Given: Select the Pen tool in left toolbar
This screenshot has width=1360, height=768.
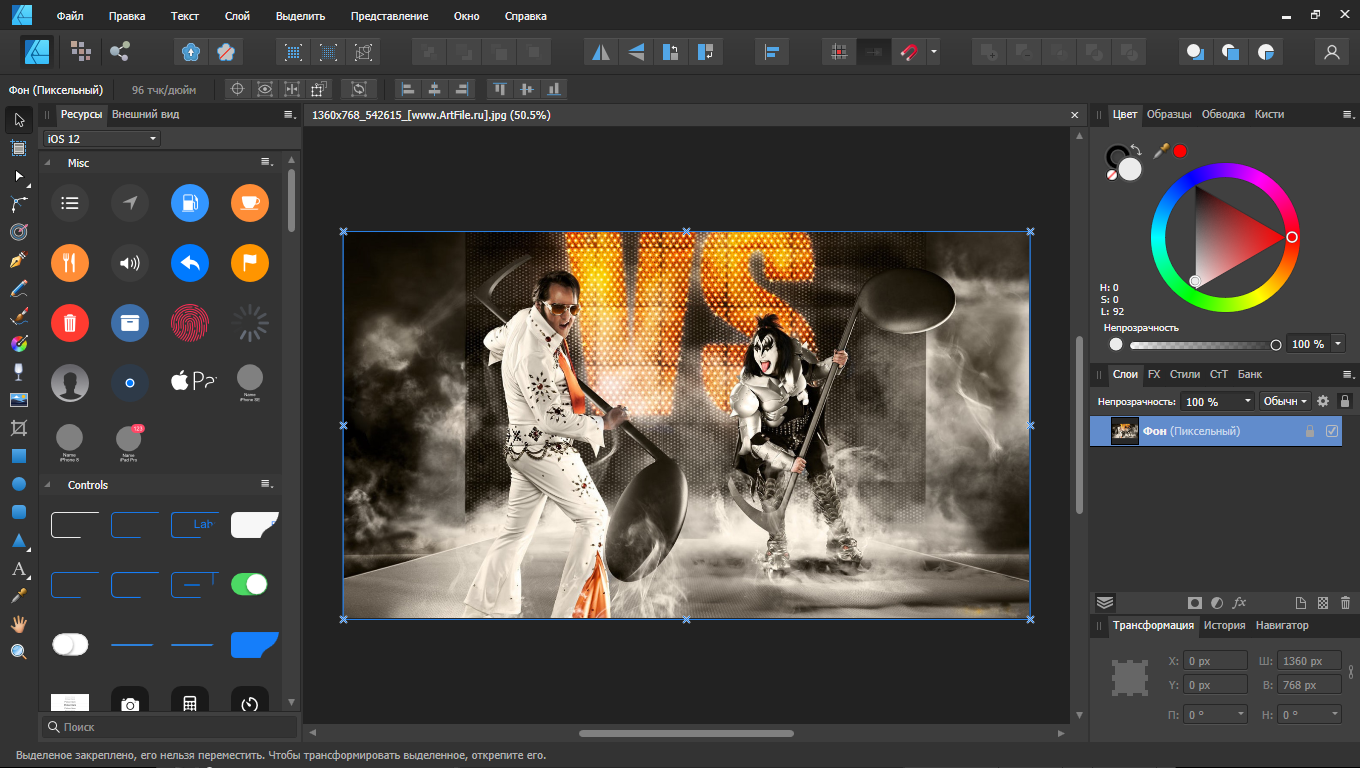Looking at the screenshot, I should click(18, 260).
